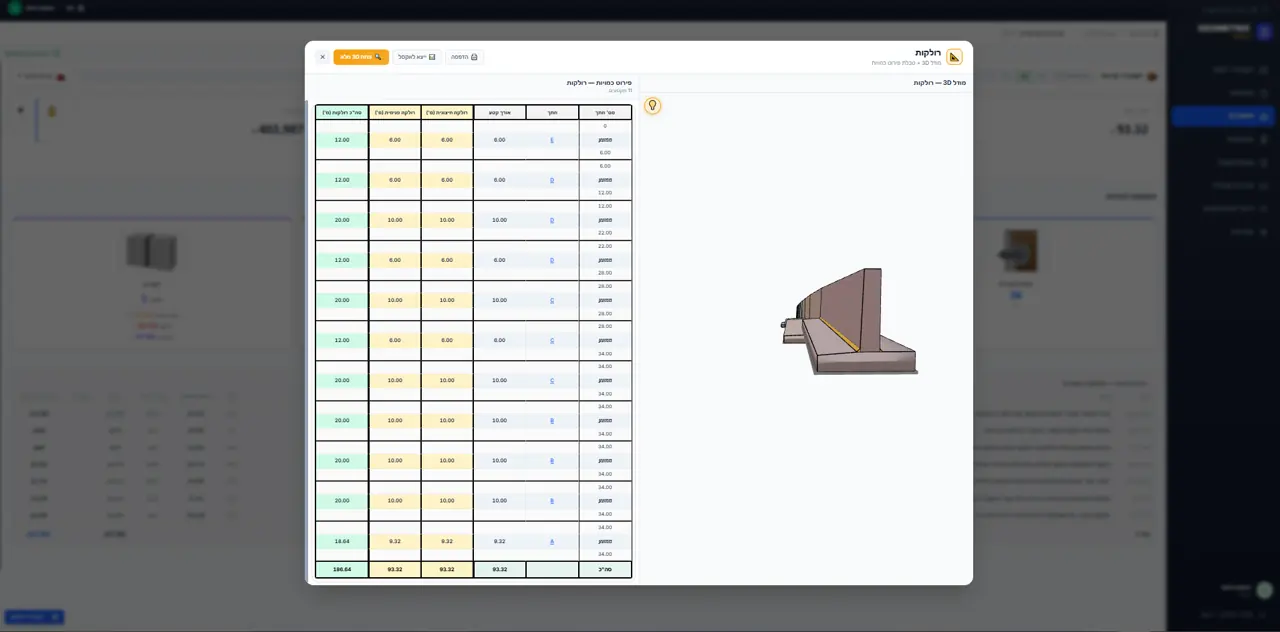
Task: Export the table via ייצא לאקסל button
Action: click(x=417, y=57)
